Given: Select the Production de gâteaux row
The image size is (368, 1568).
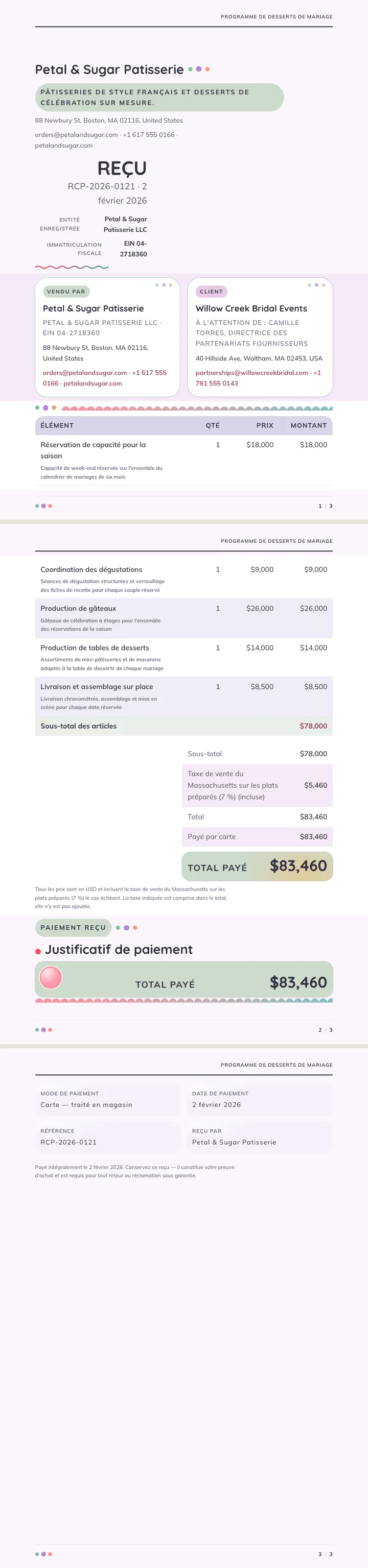Looking at the screenshot, I should (x=184, y=618).
